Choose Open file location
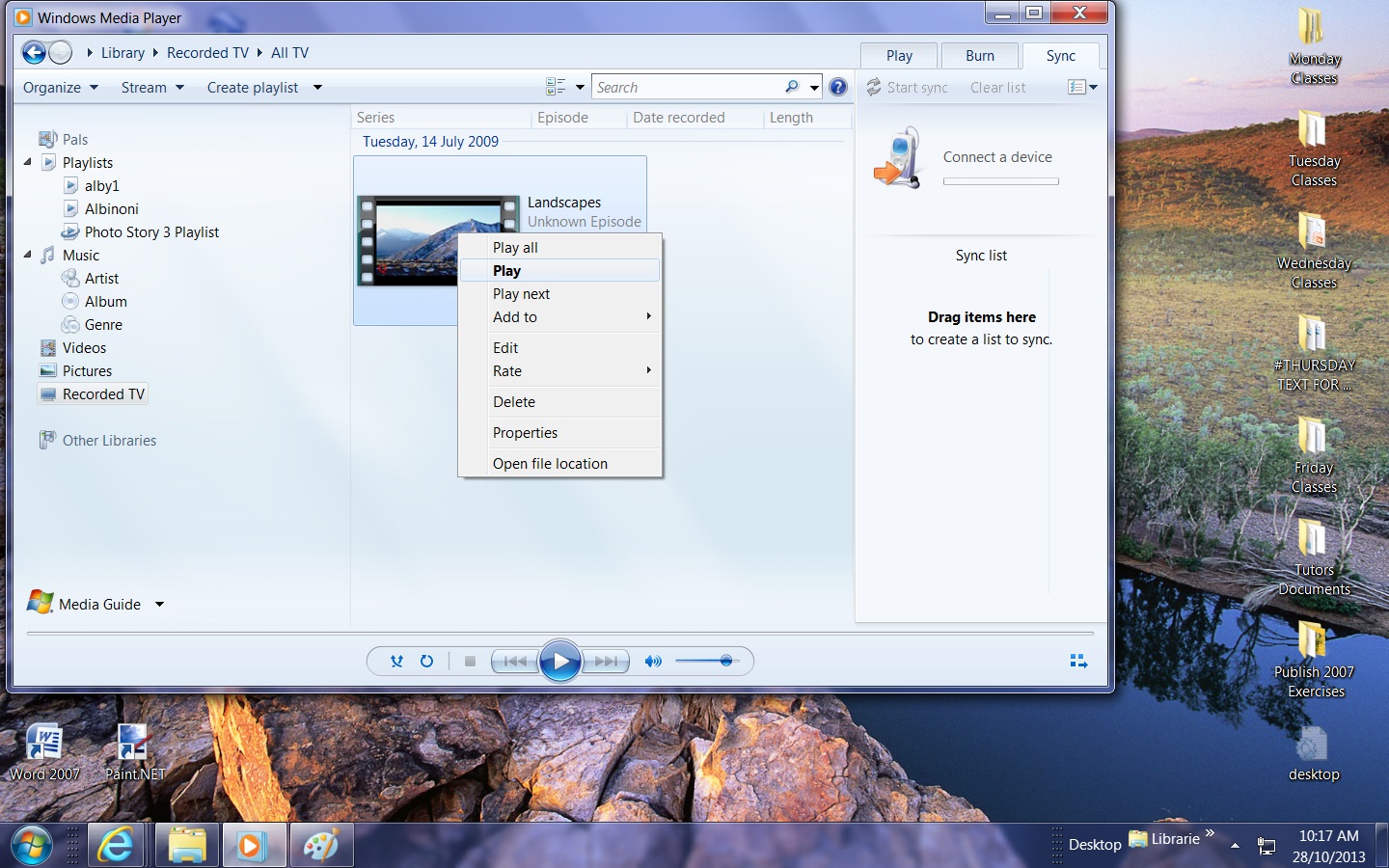The image size is (1389, 868). click(x=560, y=463)
